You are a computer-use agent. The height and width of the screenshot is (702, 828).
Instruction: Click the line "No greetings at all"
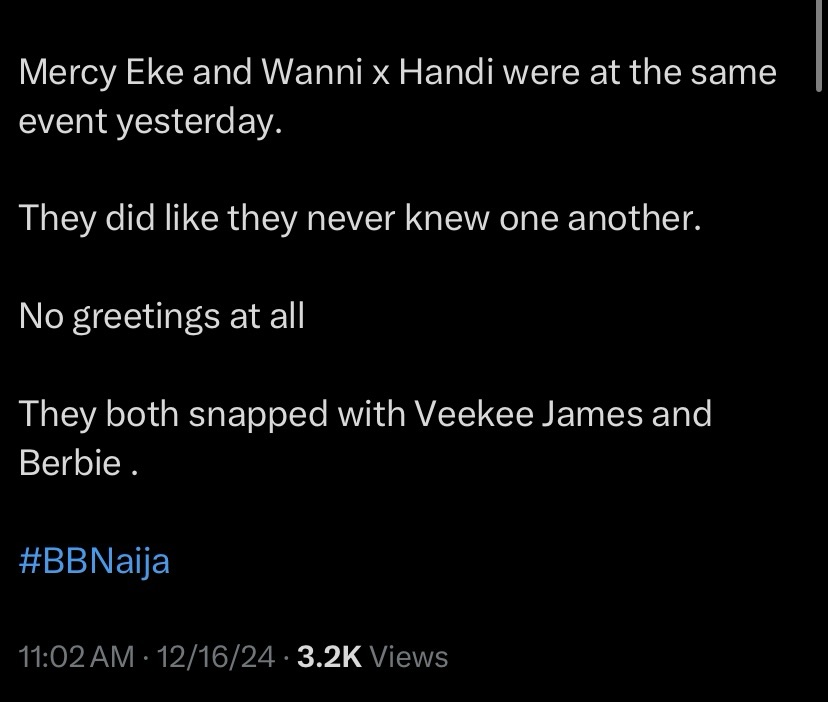coord(161,316)
